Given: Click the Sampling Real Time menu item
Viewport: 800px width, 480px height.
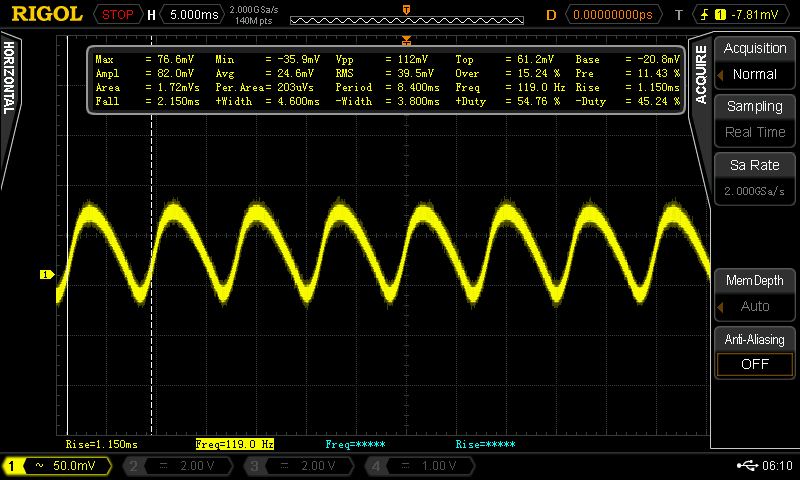Looking at the screenshot, I should (755, 119).
